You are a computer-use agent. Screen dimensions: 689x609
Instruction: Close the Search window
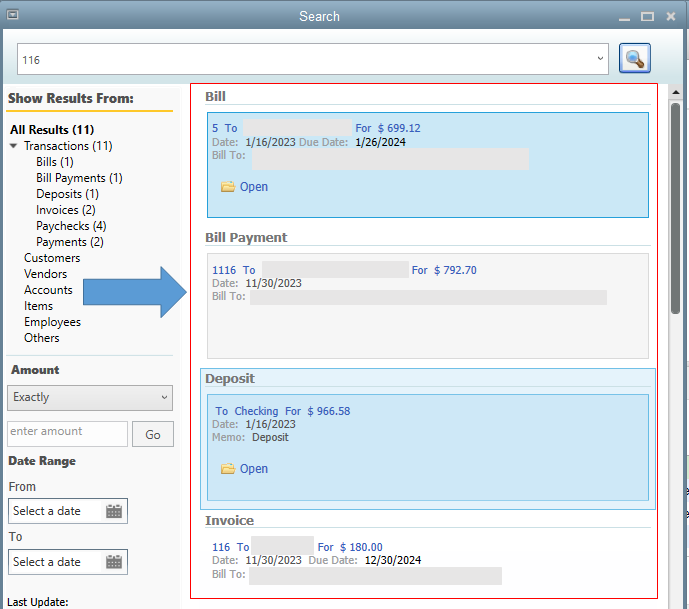(671, 16)
